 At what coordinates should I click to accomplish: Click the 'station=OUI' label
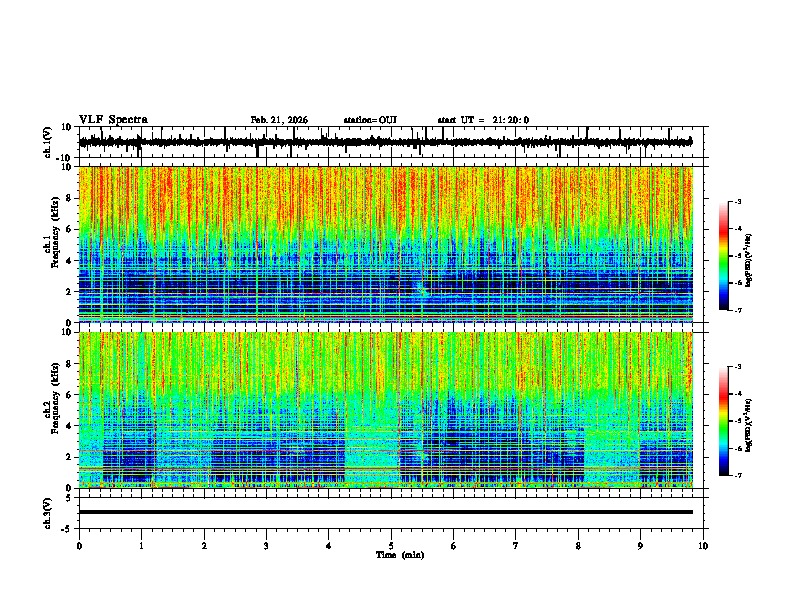pyautogui.click(x=370, y=120)
